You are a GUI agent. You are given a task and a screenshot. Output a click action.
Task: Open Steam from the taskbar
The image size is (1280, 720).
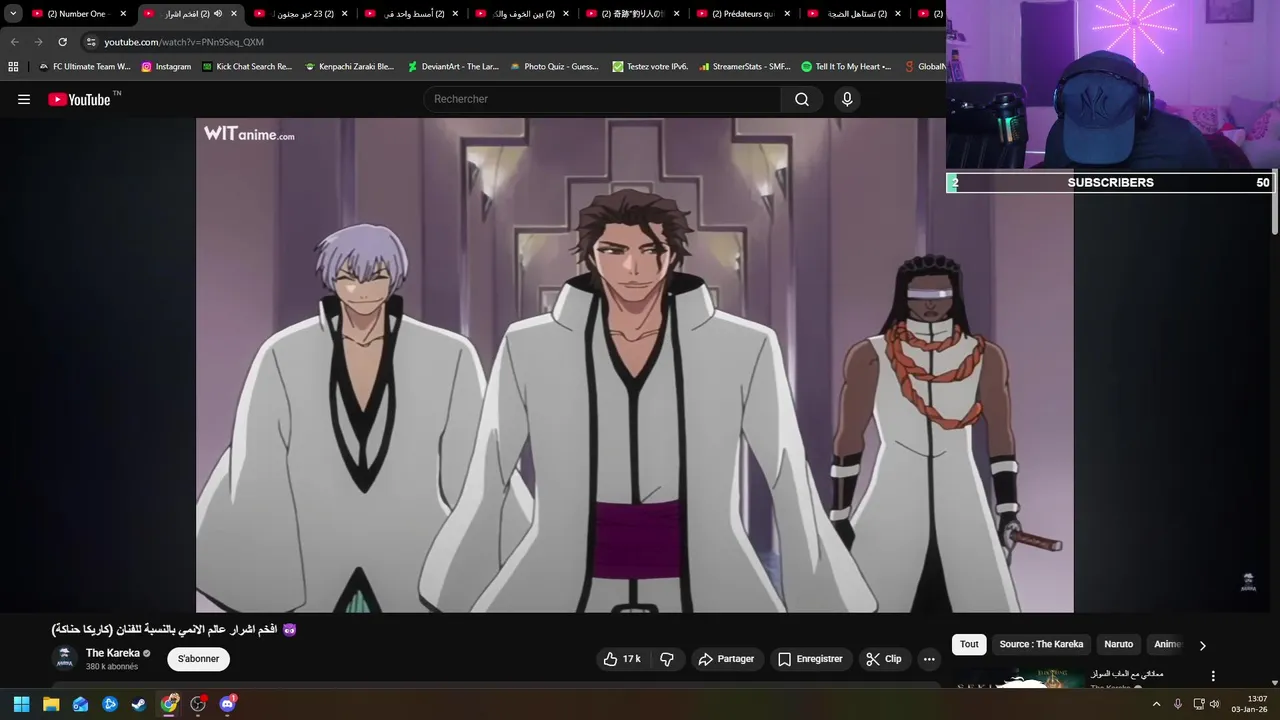click(x=139, y=704)
